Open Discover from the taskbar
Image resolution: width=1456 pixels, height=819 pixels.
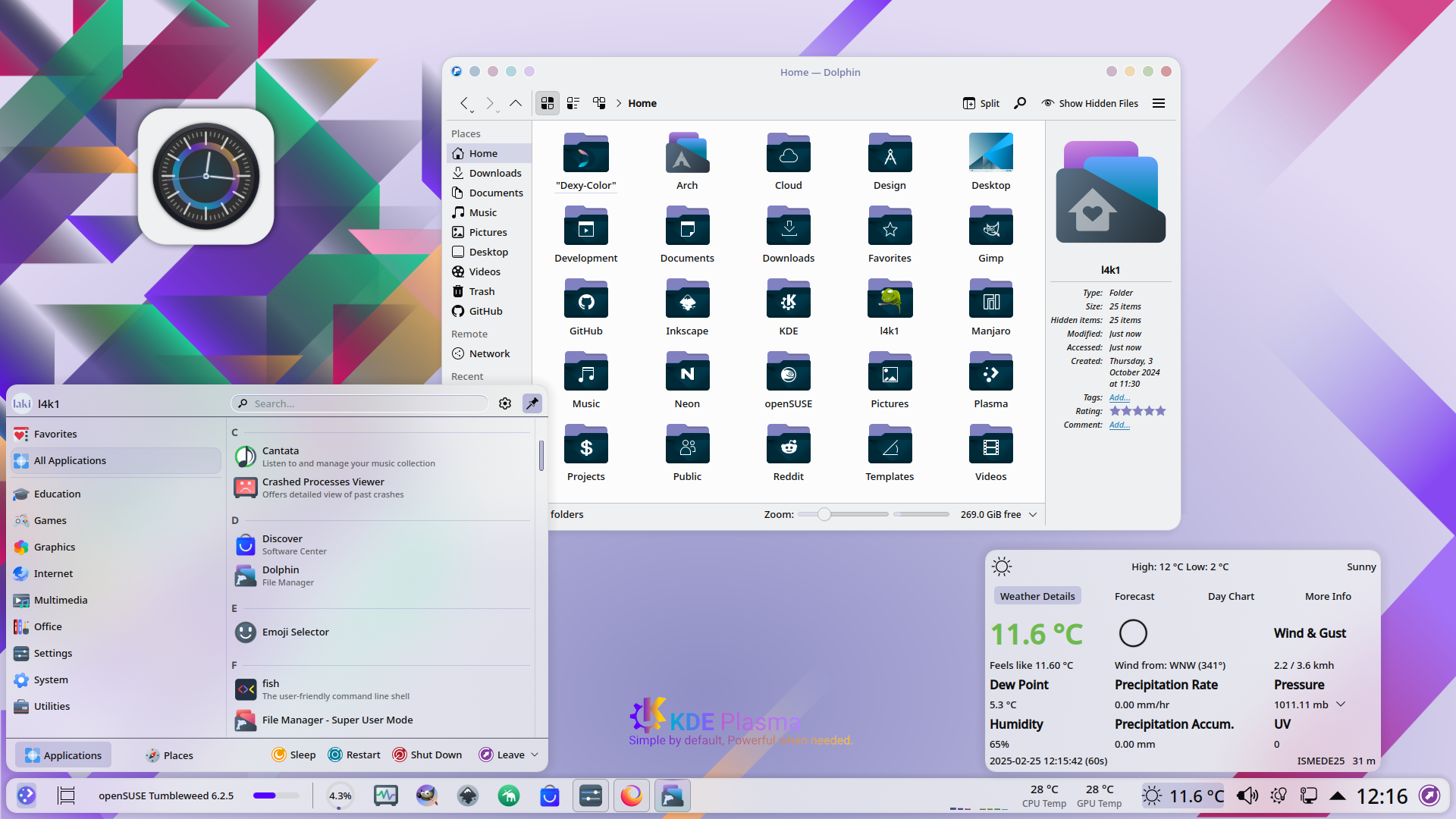pyautogui.click(x=550, y=795)
